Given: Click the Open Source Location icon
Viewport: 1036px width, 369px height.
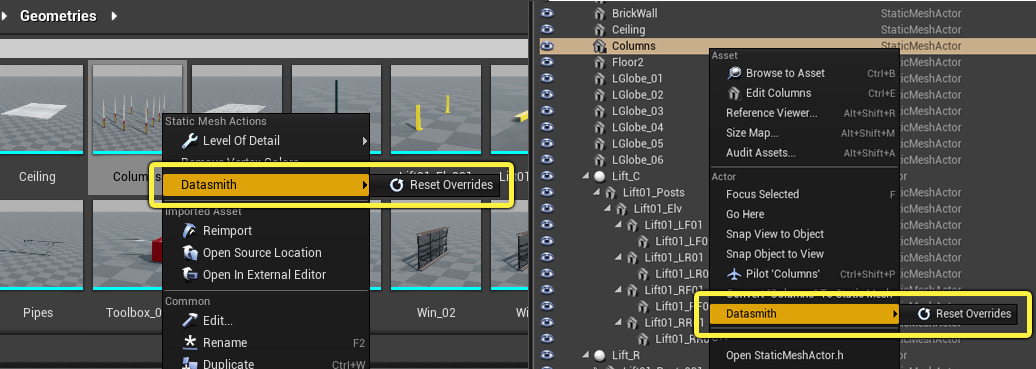Looking at the screenshot, I should 190,253.
